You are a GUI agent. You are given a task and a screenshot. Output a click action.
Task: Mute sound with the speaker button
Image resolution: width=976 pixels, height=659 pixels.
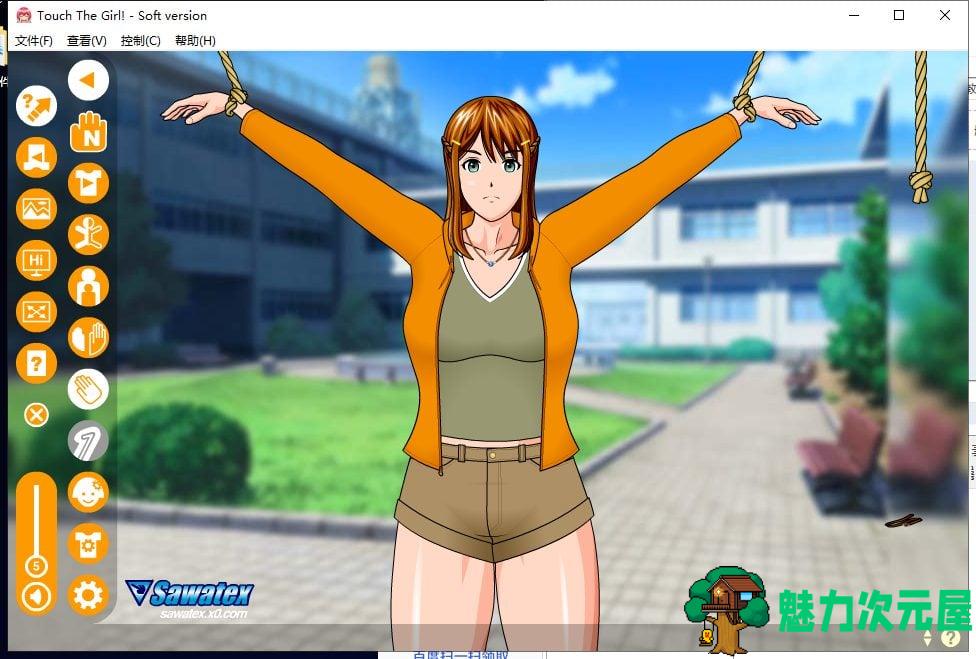[x=36, y=597]
